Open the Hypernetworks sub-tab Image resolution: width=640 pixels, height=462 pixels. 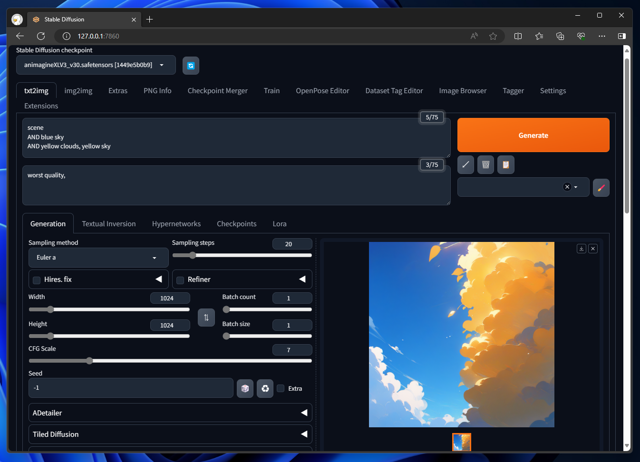[176, 224]
